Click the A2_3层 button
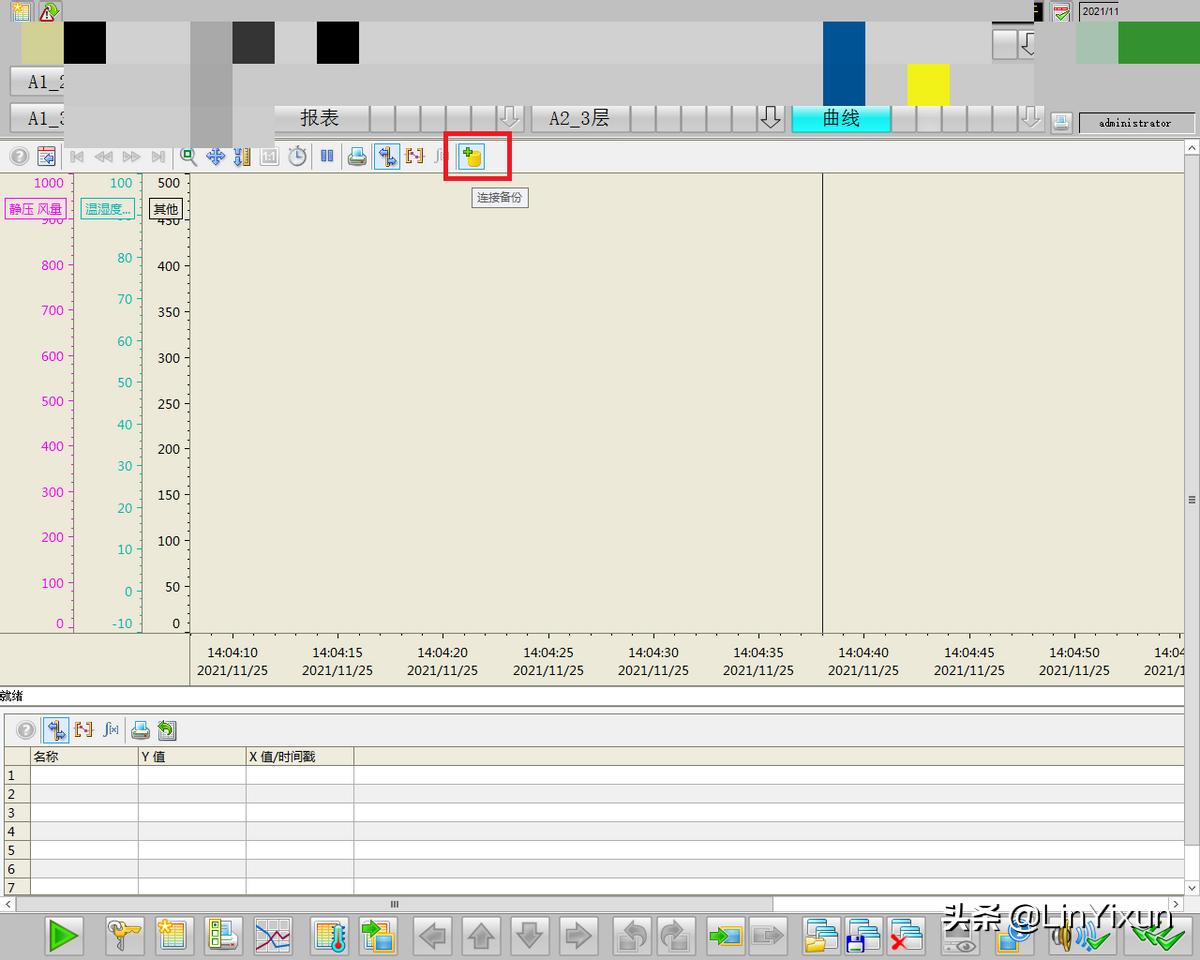The width and height of the screenshot is (1200, 960). coord(579,118)
